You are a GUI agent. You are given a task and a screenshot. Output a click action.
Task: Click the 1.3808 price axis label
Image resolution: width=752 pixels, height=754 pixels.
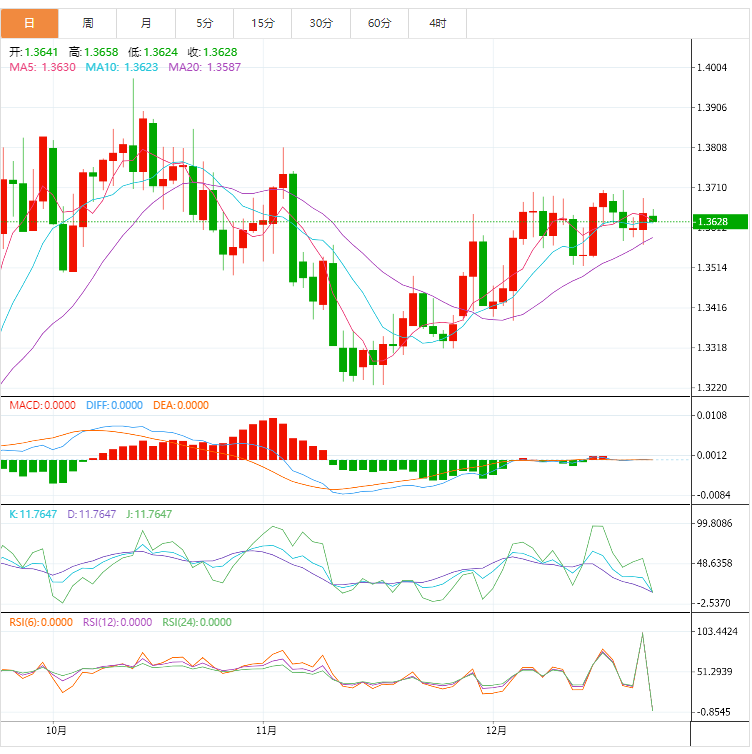[x=712, y=147]
